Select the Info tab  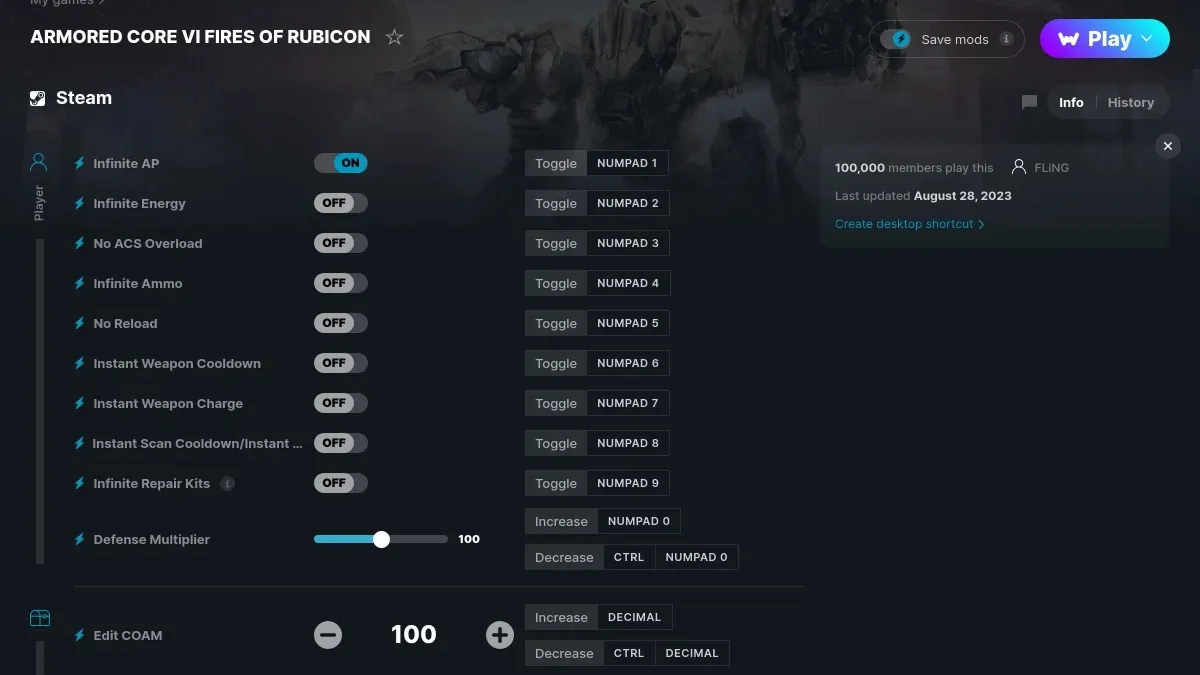pyautogui.click(x=1071, y=102)
